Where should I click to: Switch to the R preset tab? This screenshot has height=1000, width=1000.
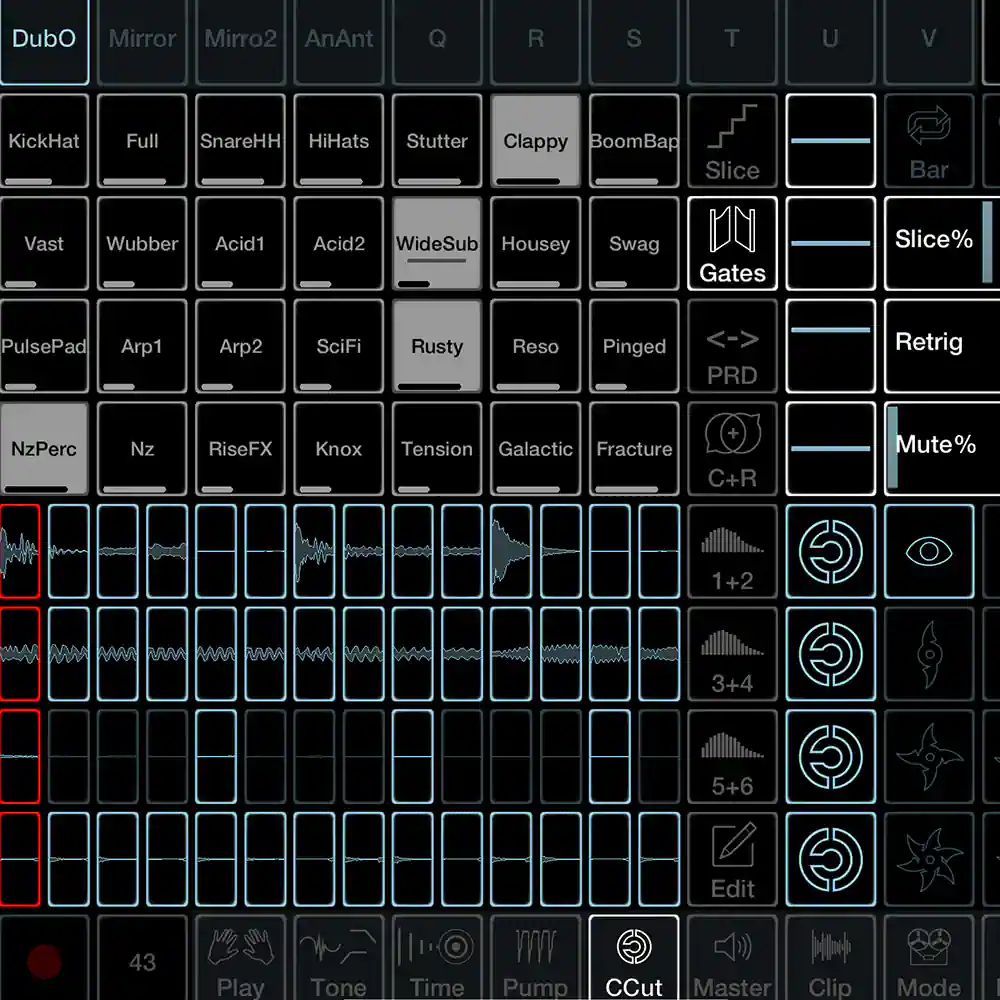tap(535, 40)
